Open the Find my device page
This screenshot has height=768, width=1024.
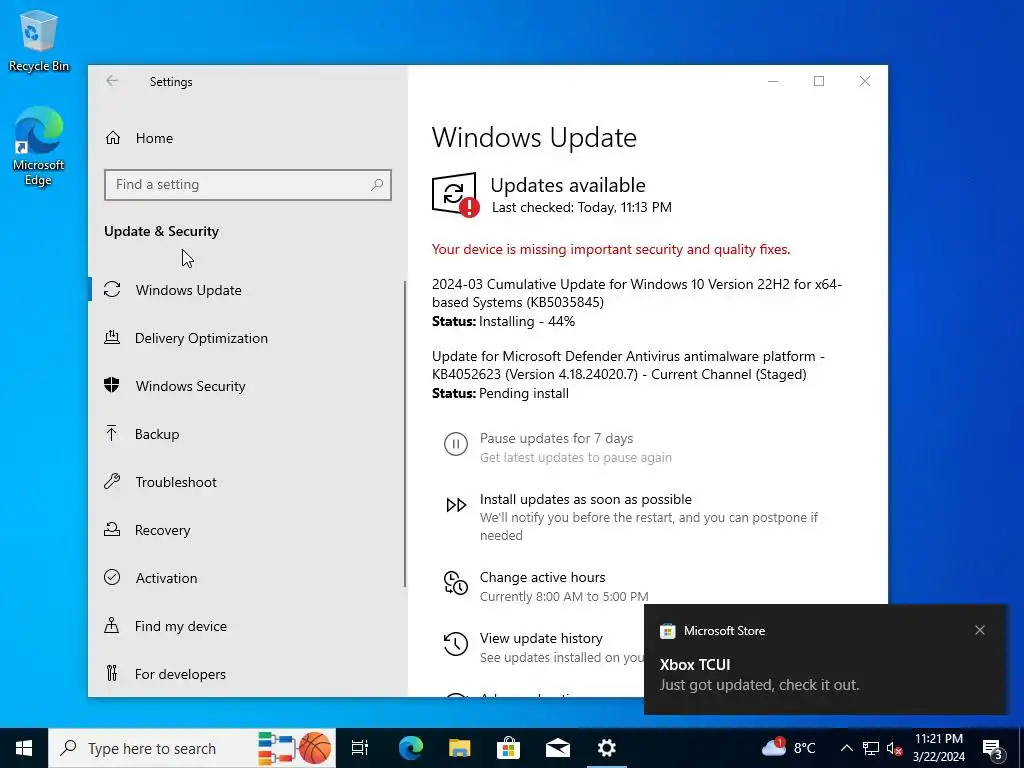(247, 626)
